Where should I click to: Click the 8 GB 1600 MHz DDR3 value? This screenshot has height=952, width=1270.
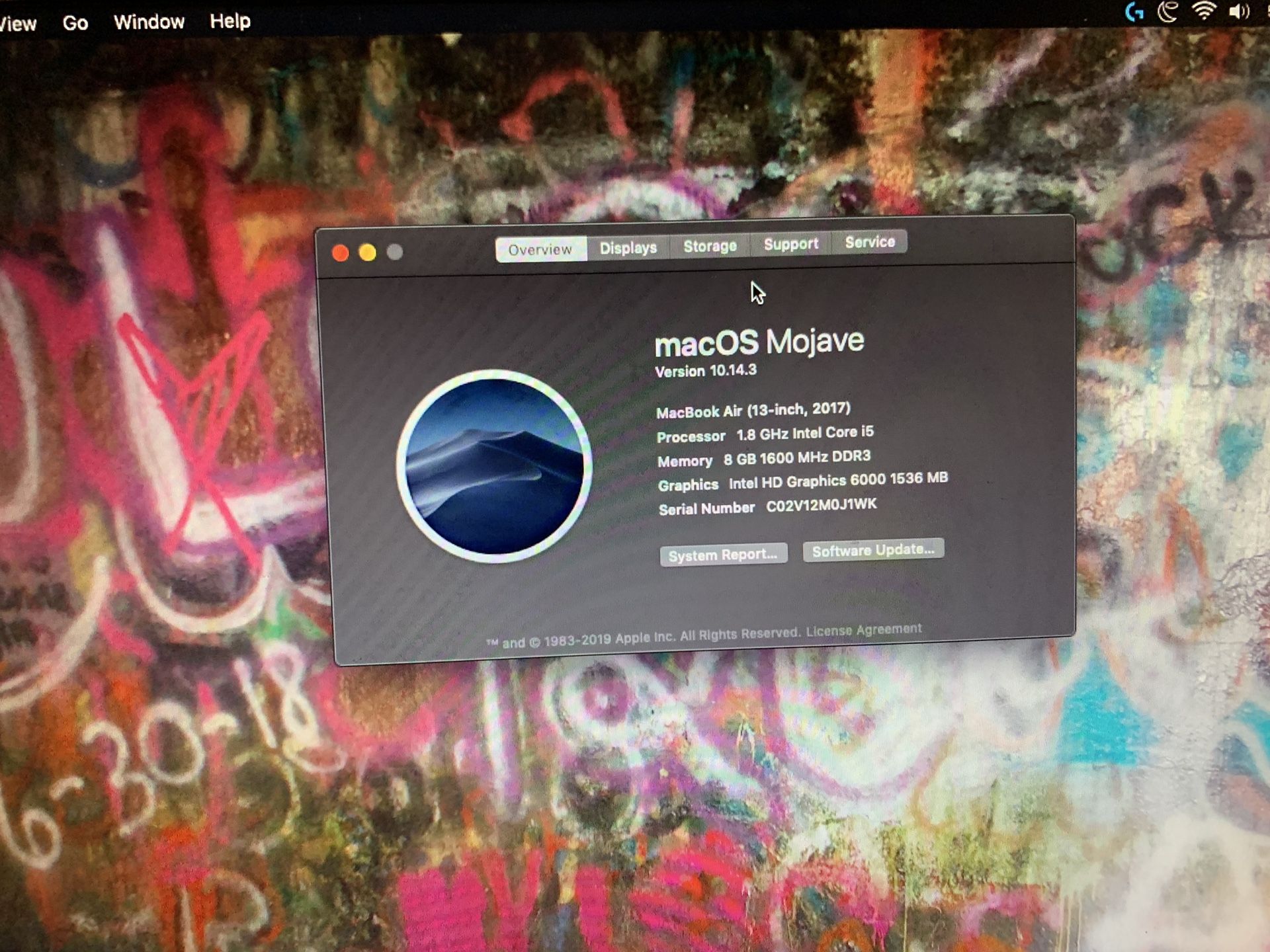click(x=797, y=457)
